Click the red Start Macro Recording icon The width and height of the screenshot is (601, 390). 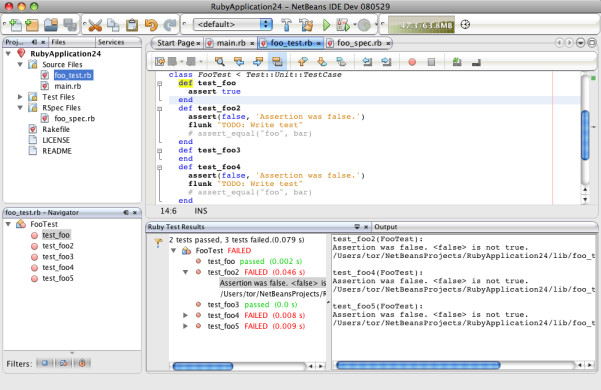tap(412, 62)
